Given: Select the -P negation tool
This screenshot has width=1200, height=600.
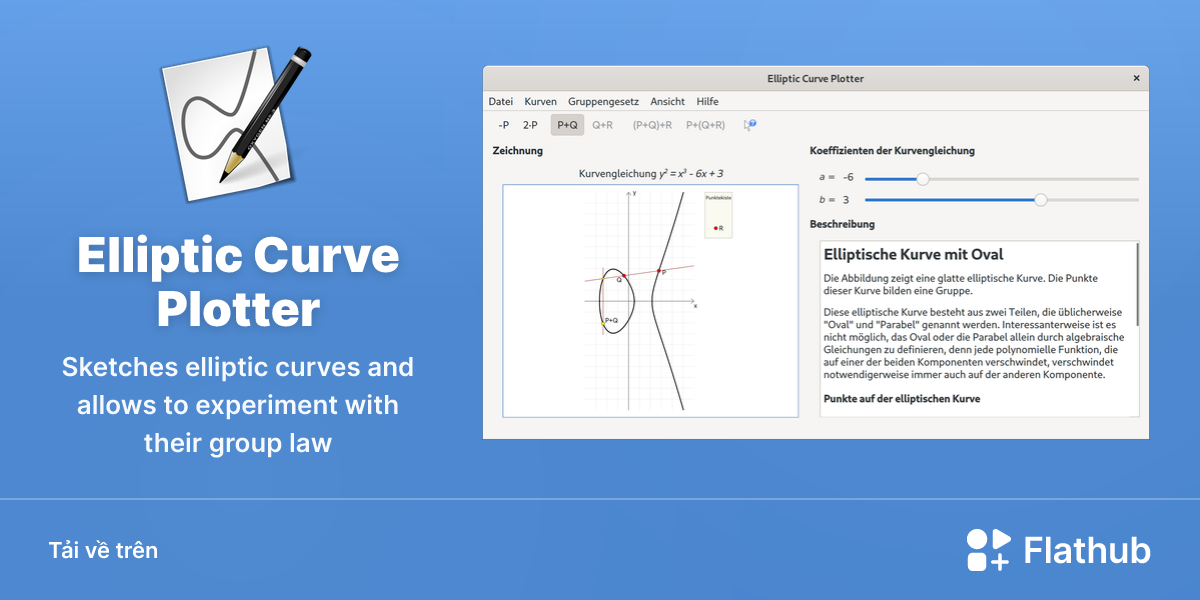Looking at the screenshot, I should [503, 125].
